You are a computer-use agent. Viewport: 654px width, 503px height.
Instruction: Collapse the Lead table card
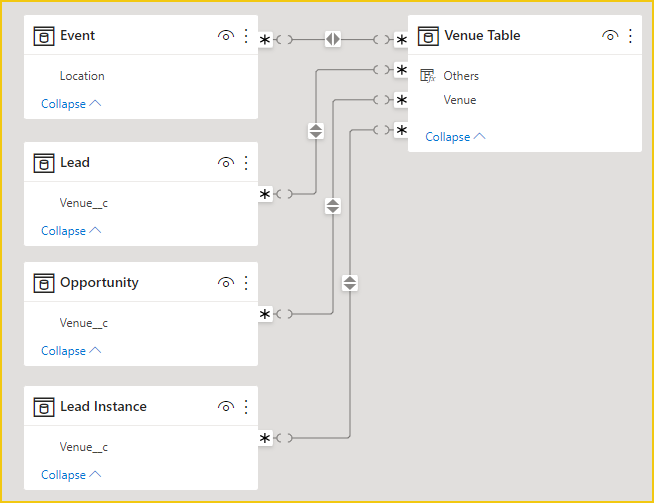pyautogui.click(x=71, y=231)
